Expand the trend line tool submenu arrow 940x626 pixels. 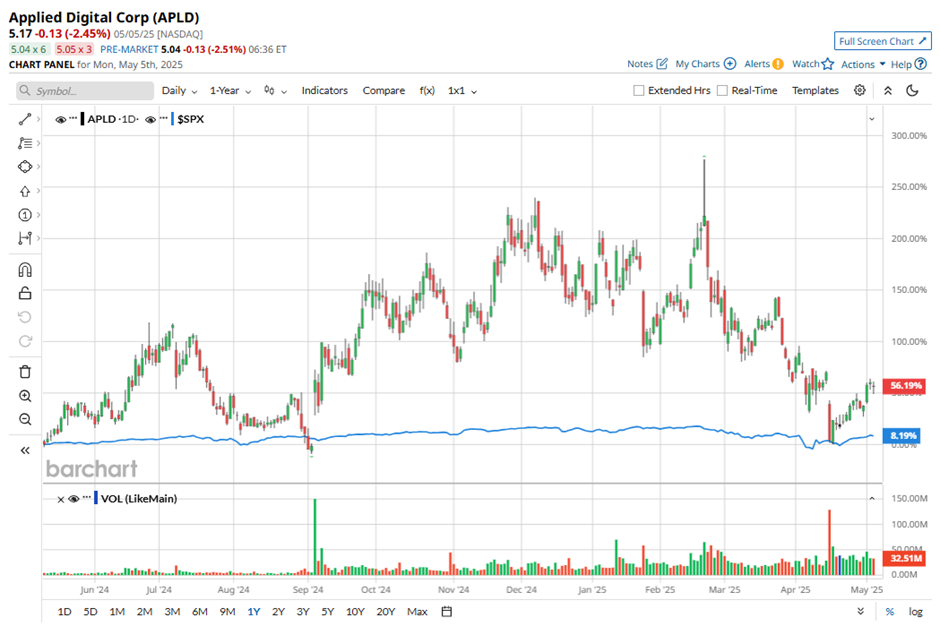pyautogui.click(x=38, y=119)
